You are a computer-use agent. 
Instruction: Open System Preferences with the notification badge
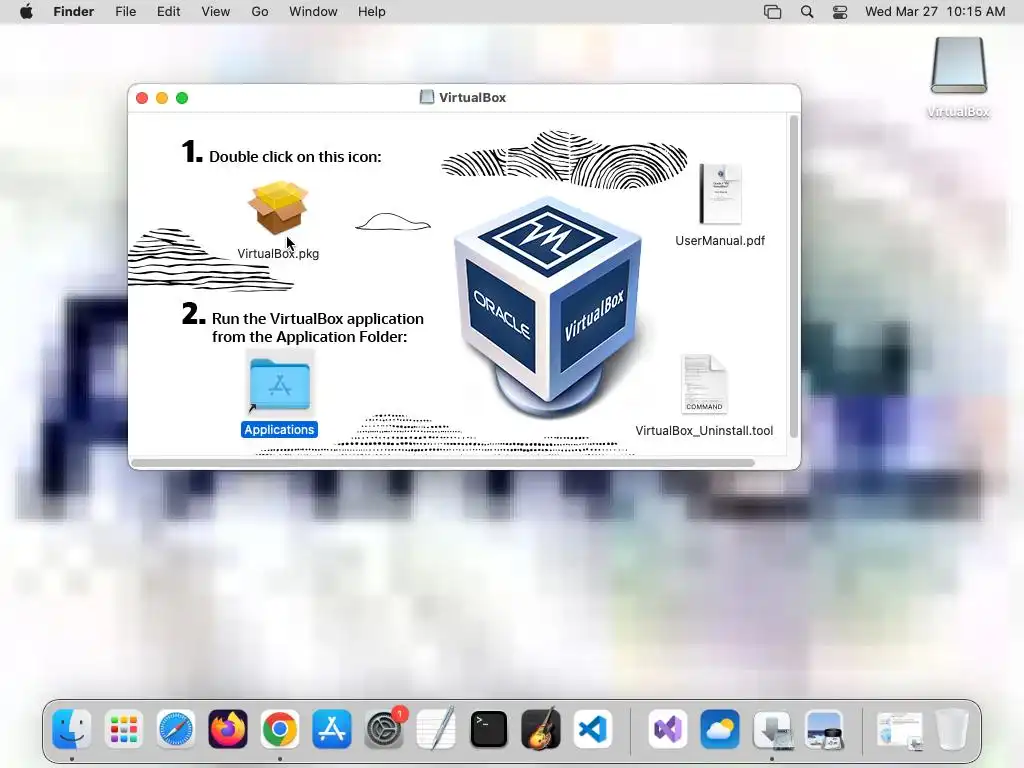click(384, 729)
